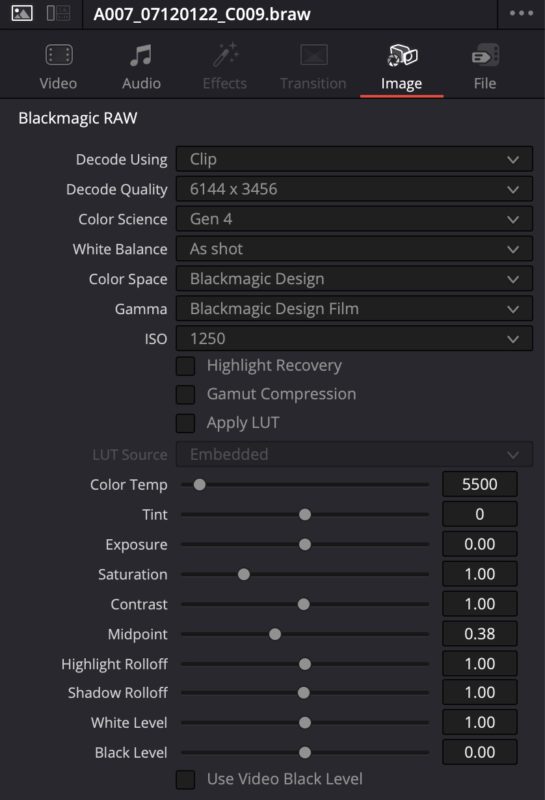Switch to the Video tab label
The width and height of the screenshot is (545, 800).
click(x=58, y=83)
